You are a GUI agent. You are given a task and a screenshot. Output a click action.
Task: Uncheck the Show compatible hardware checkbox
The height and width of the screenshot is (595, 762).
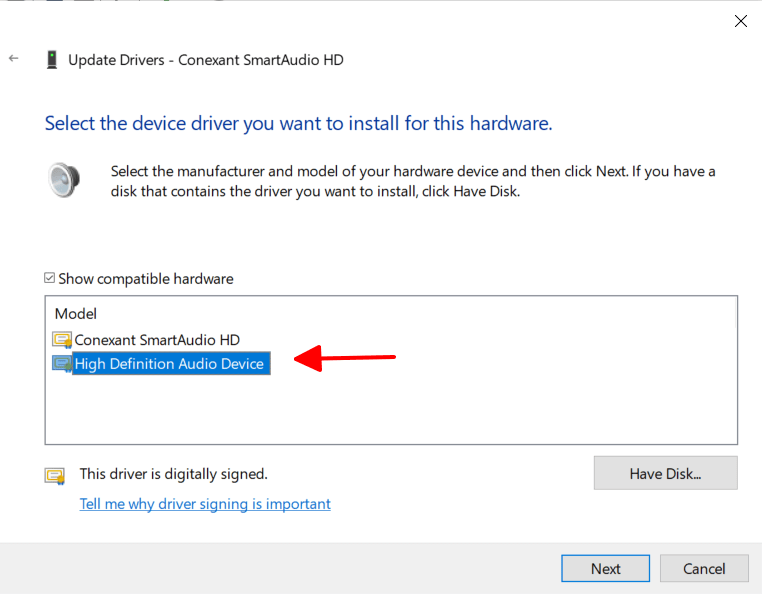coord(51,279)
